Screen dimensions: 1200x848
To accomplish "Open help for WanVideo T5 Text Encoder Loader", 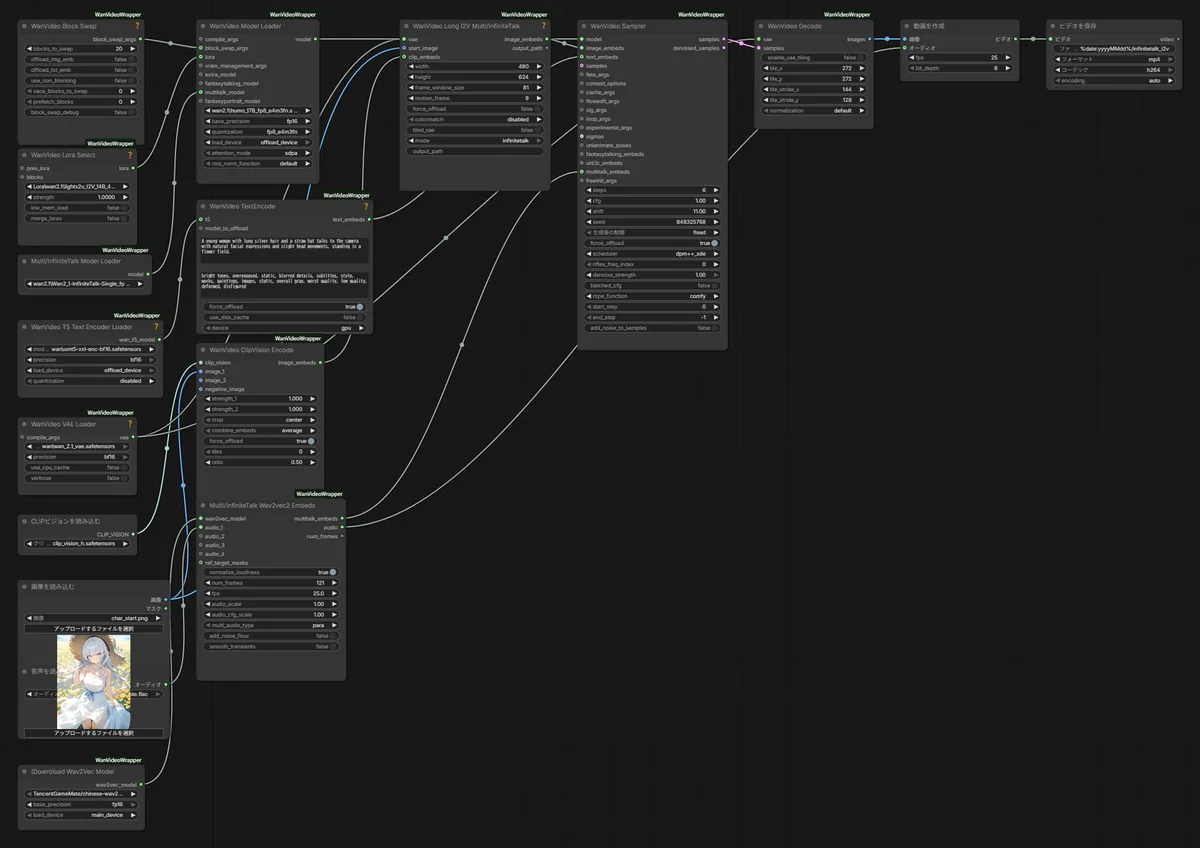I will click(155, 326).
